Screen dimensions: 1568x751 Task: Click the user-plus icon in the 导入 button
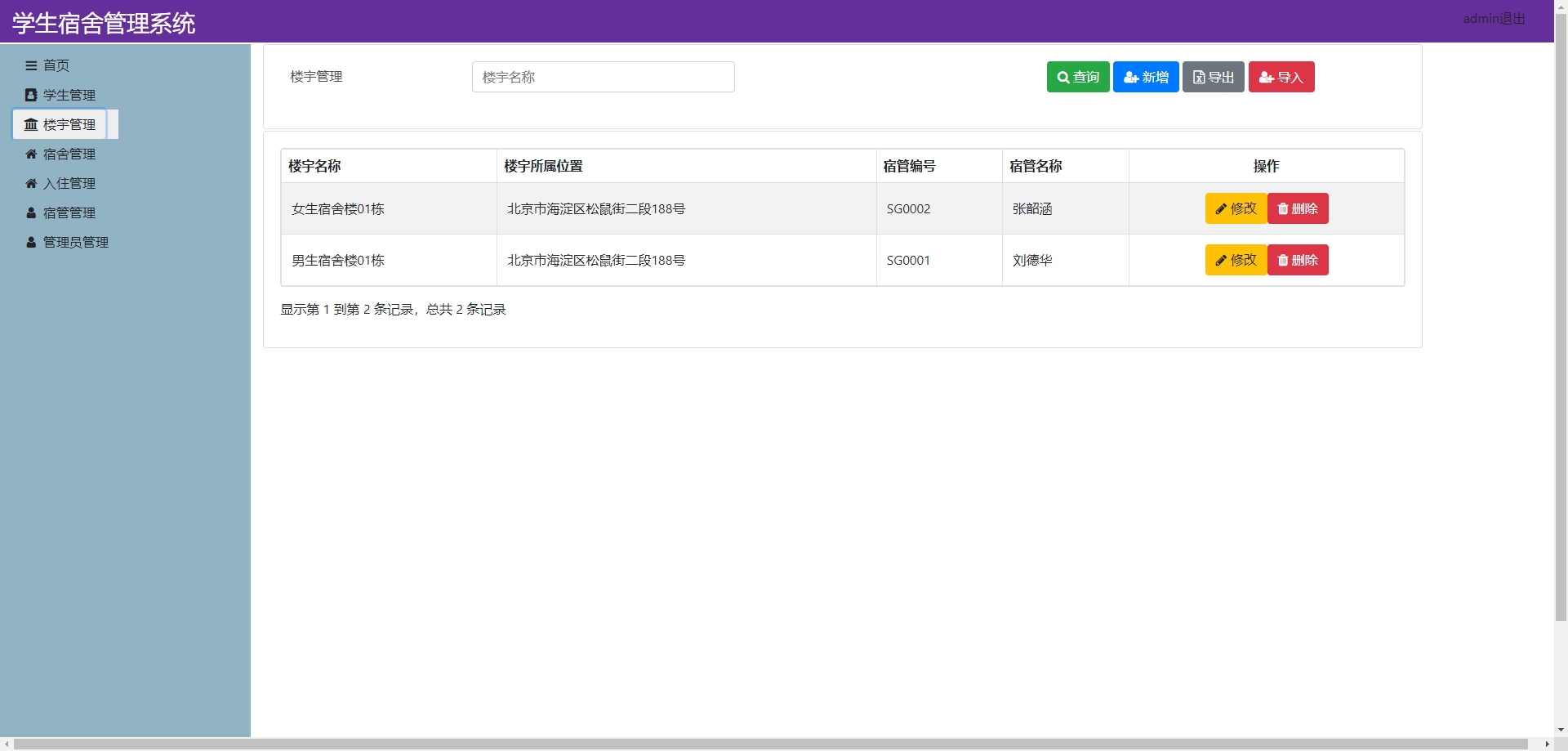coord(1267,77)
